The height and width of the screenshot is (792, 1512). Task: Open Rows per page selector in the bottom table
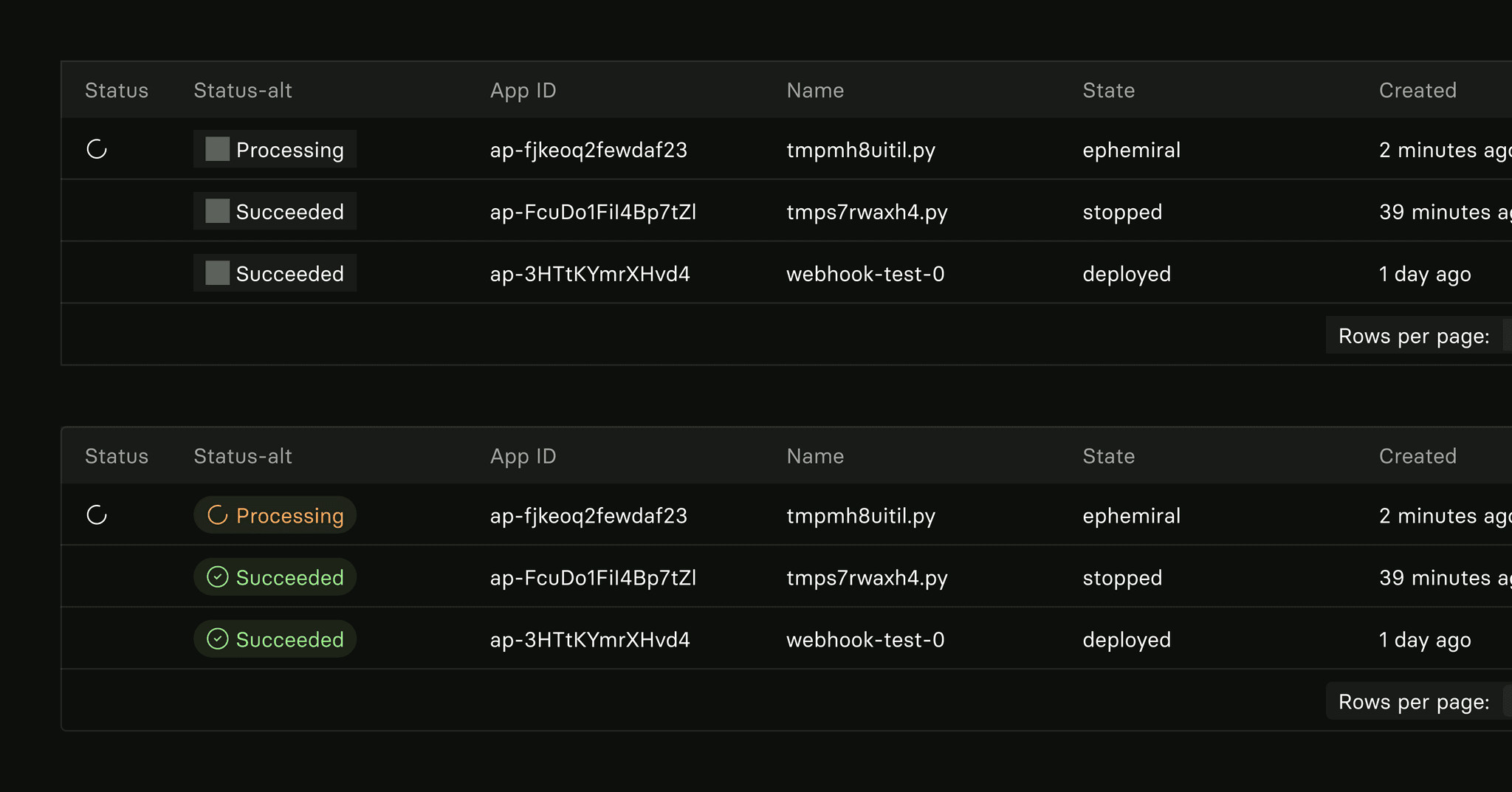tap(1418, 702)
